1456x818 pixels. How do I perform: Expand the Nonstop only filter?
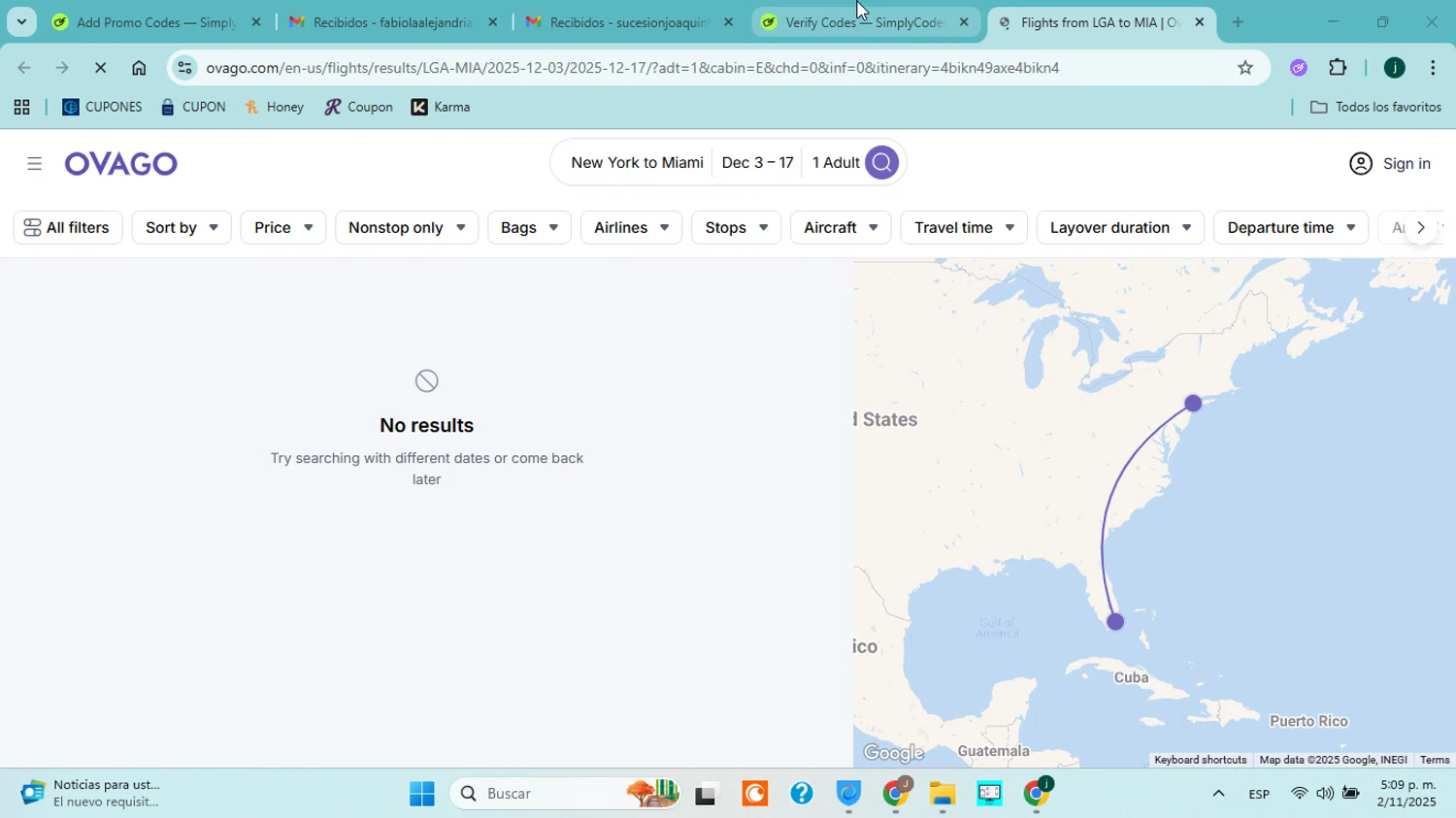pos(407,227)
